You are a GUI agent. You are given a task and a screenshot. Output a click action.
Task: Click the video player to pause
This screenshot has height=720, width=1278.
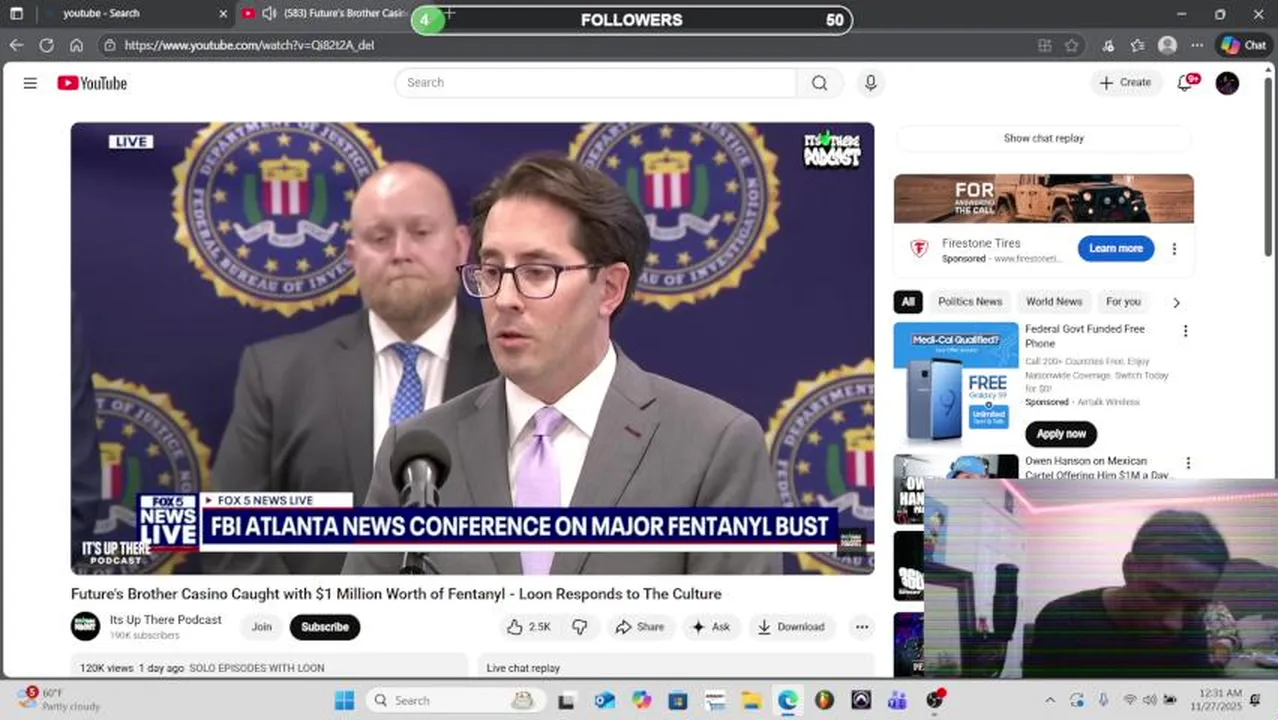[472, 348]
